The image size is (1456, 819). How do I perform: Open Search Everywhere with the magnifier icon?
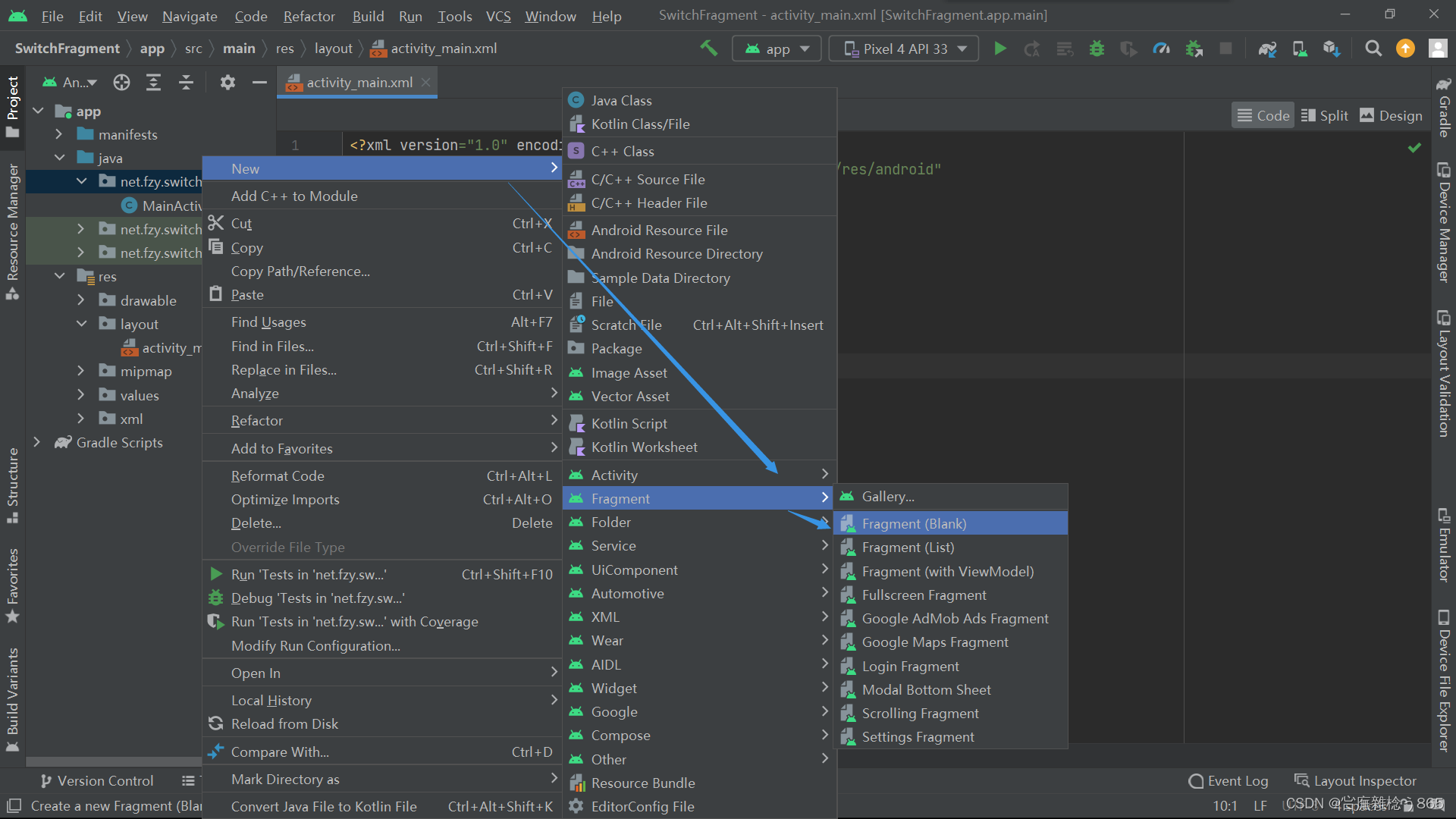1373,48
